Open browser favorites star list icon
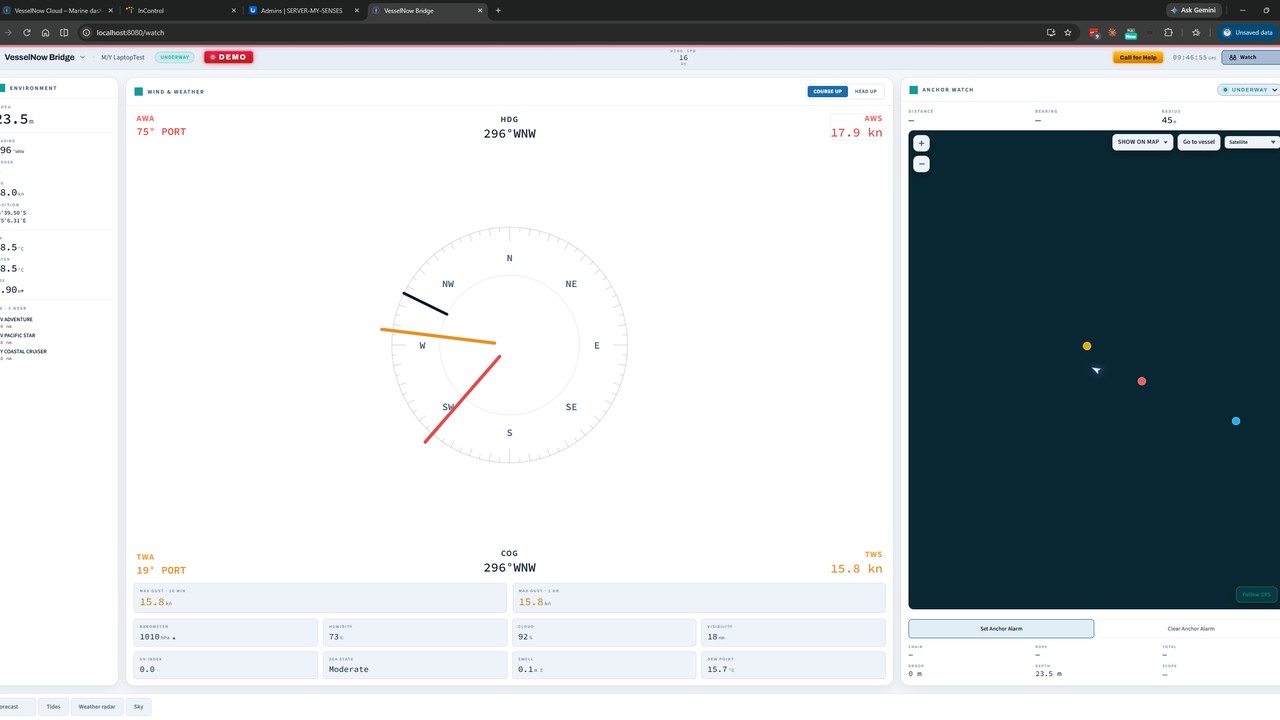Screen dimensions: 1280x720 [1196, 32]
